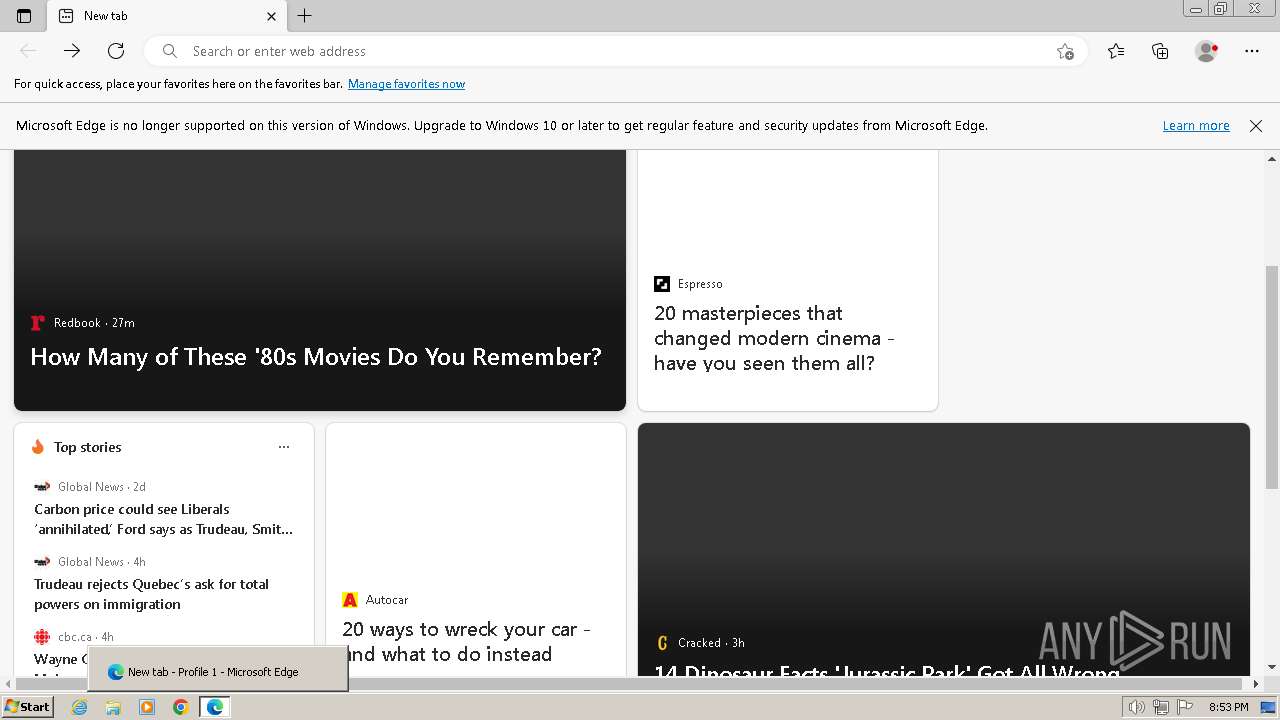Open File Explorer from taskbar

(113, 707)
